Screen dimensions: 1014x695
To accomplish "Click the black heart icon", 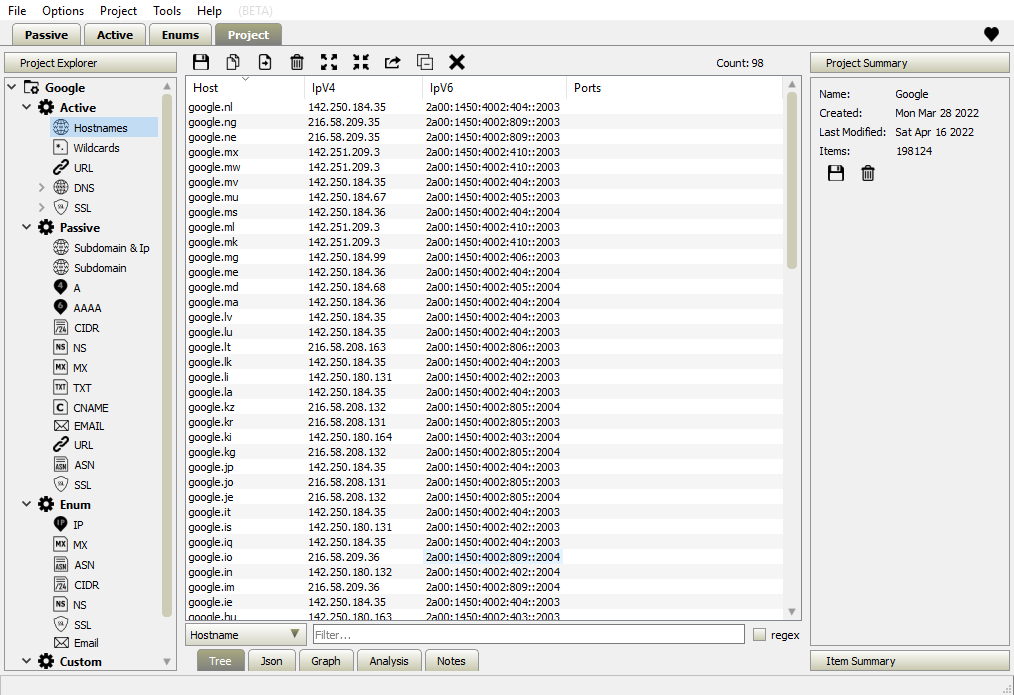I will (991, 34).
